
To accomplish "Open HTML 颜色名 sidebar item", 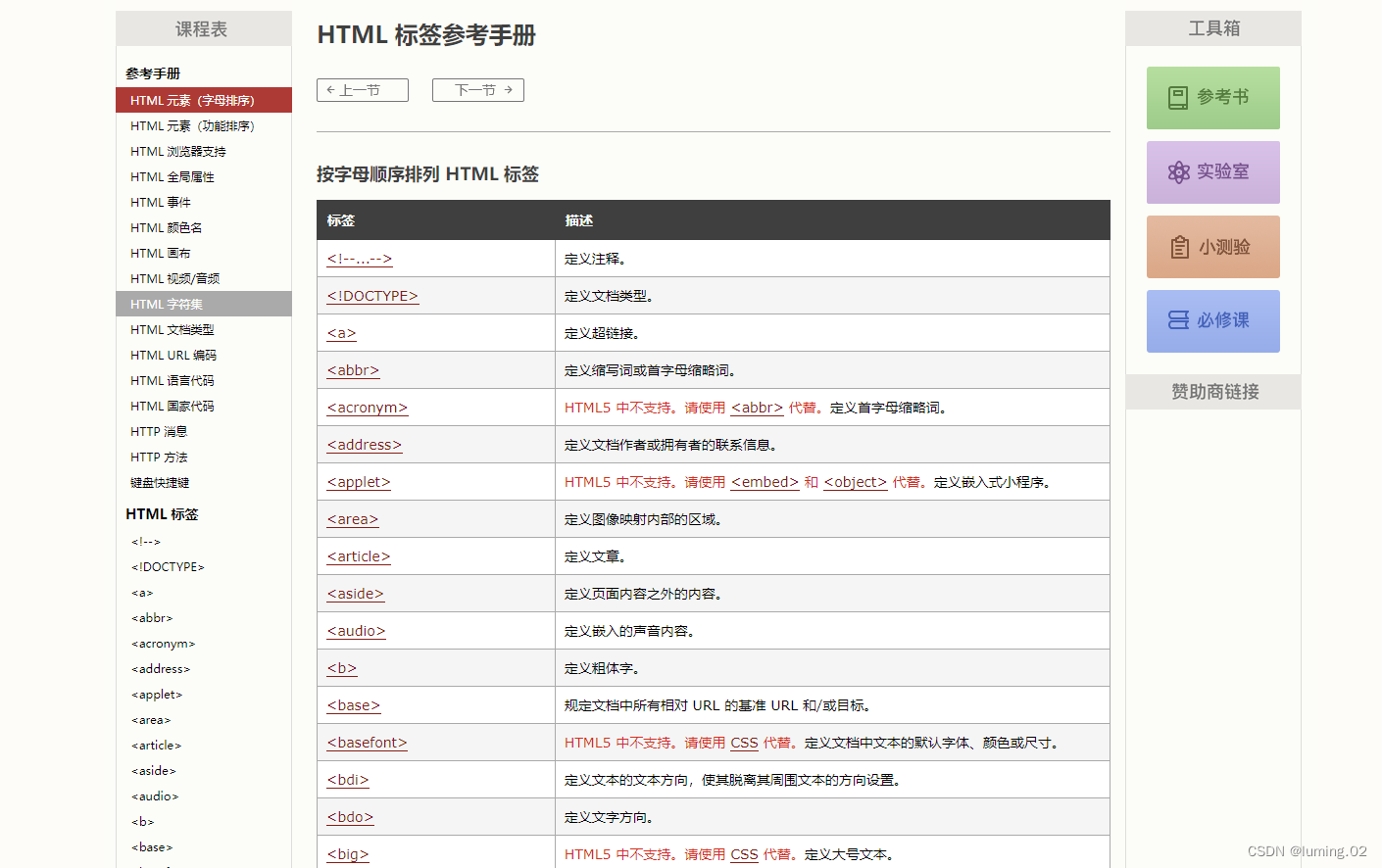I will click(x=204, y=227).
